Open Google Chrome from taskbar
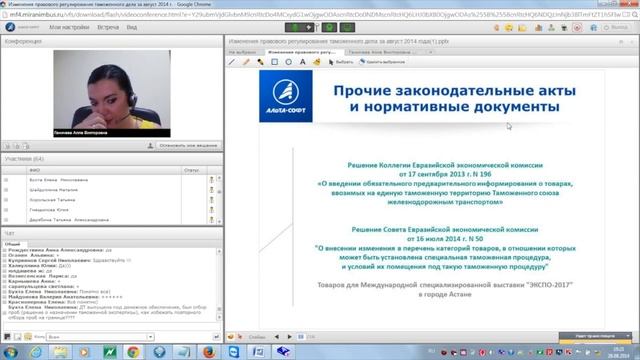 pos(133,352)
